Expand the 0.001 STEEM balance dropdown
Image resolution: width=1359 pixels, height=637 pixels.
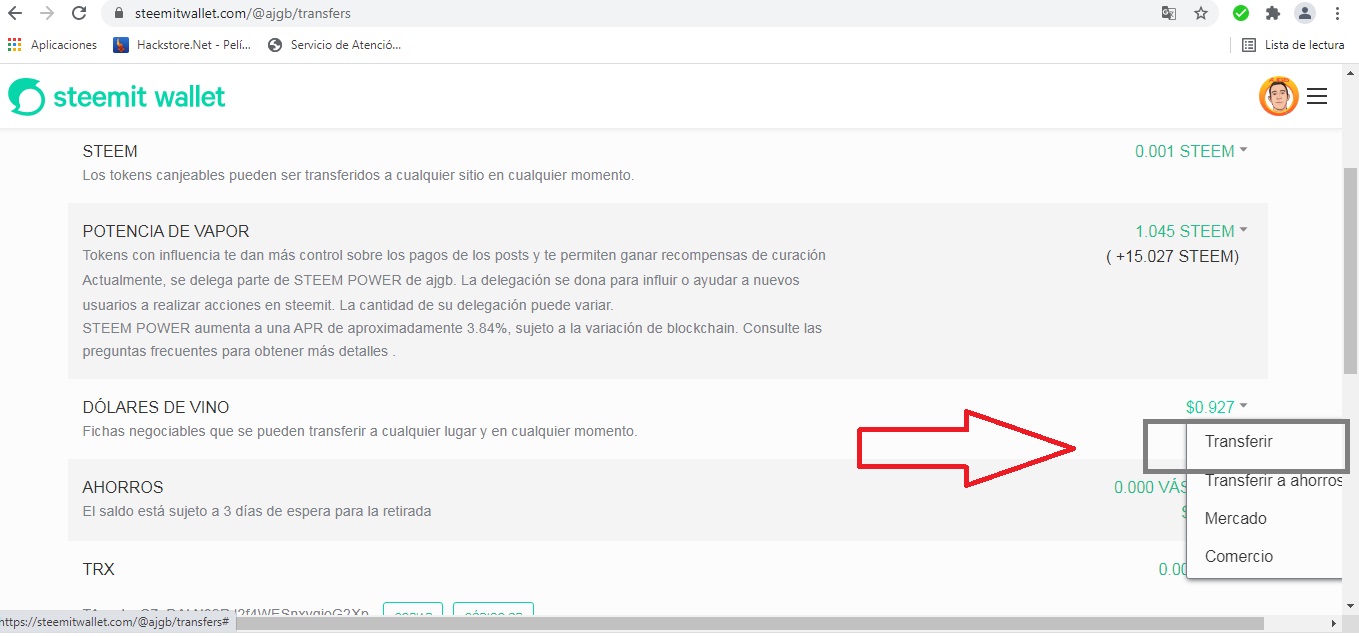pyautogui.click(x=1191, y=151)
